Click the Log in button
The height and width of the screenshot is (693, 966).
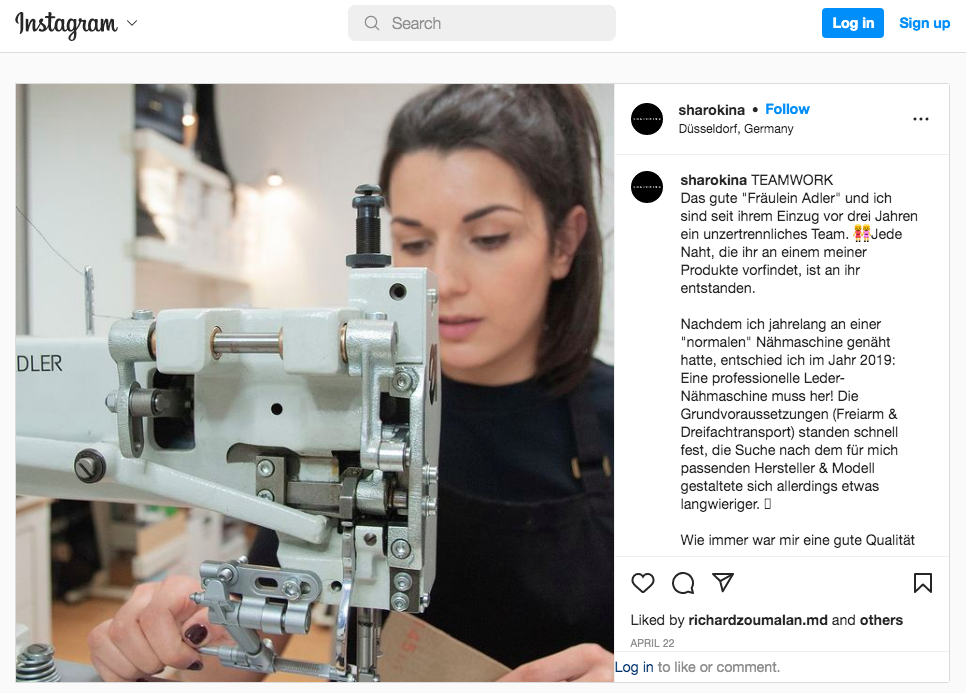tap(853, 23)
